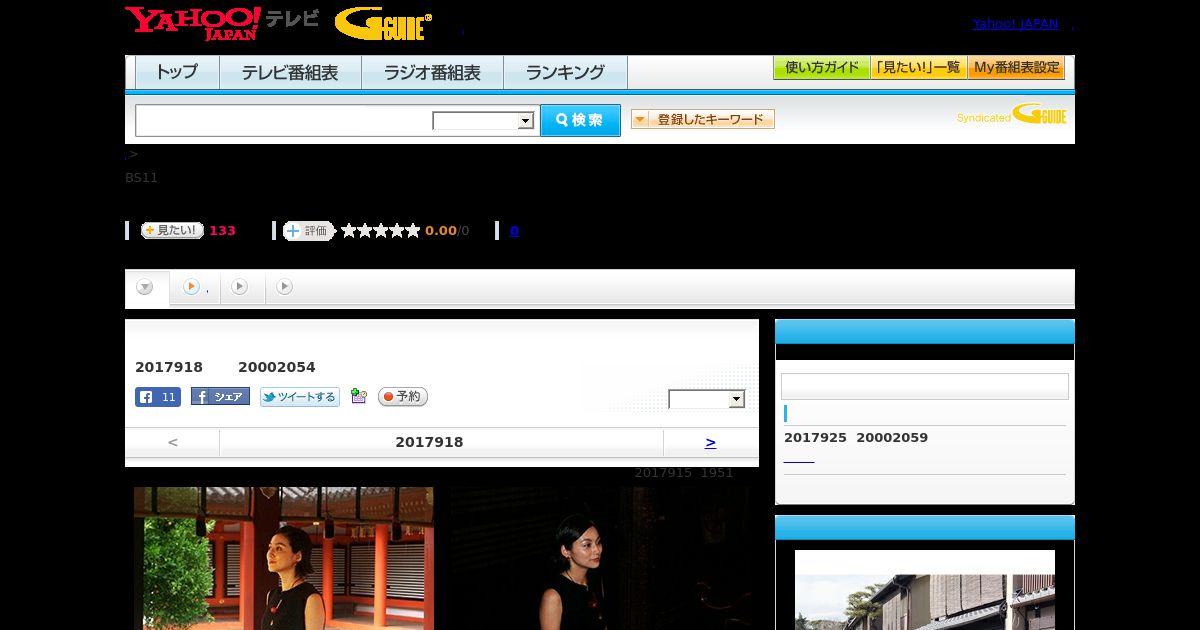Open the red shrine gate photo
The image size is (1200, 630).
point(284,558)
